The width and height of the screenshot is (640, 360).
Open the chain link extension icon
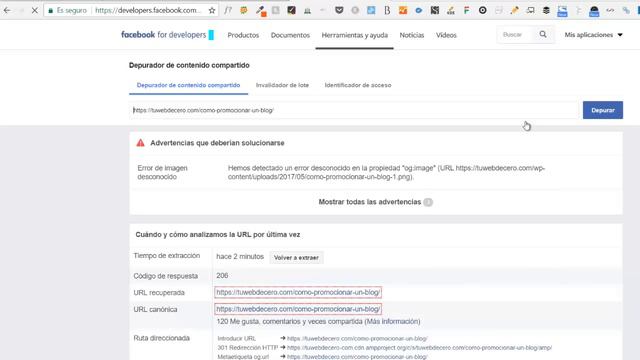click(x=626, y=11)
